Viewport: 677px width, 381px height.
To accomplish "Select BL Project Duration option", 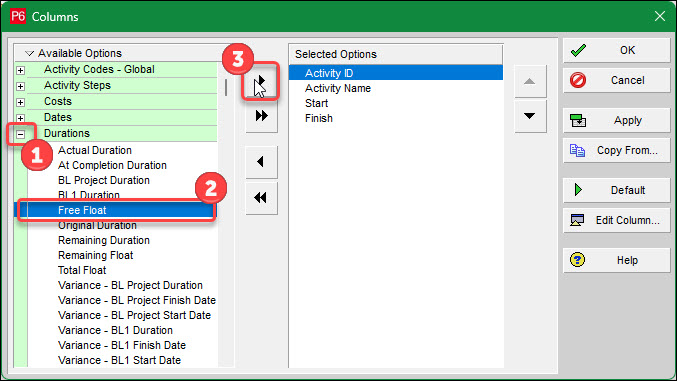I will 104,180.
